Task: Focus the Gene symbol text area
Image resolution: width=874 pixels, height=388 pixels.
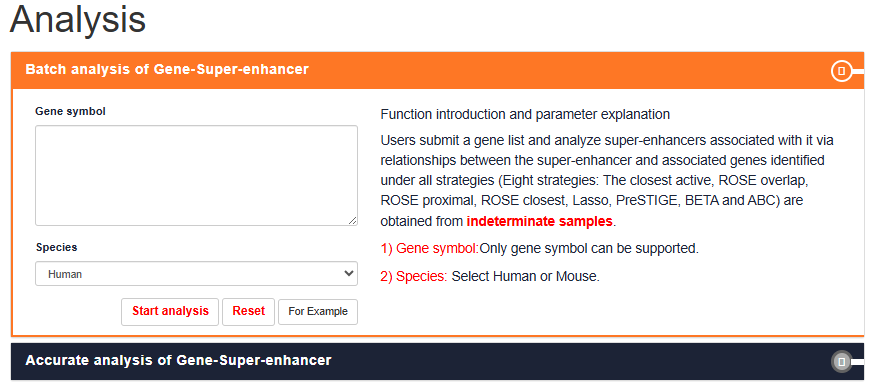Action: (196, 176)
